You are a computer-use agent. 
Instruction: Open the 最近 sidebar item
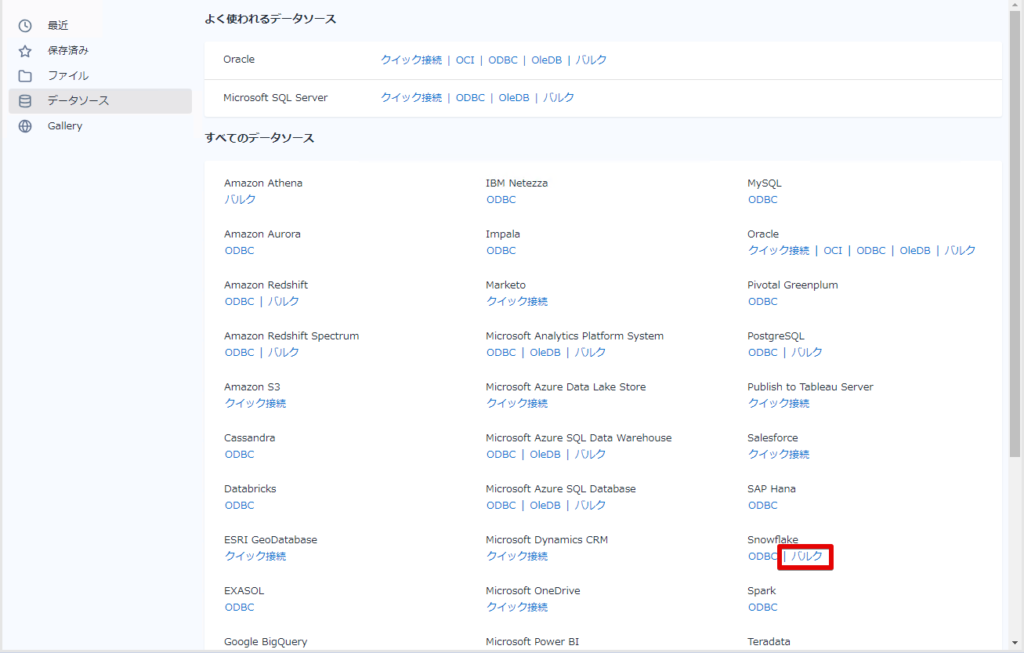(58, 25)
